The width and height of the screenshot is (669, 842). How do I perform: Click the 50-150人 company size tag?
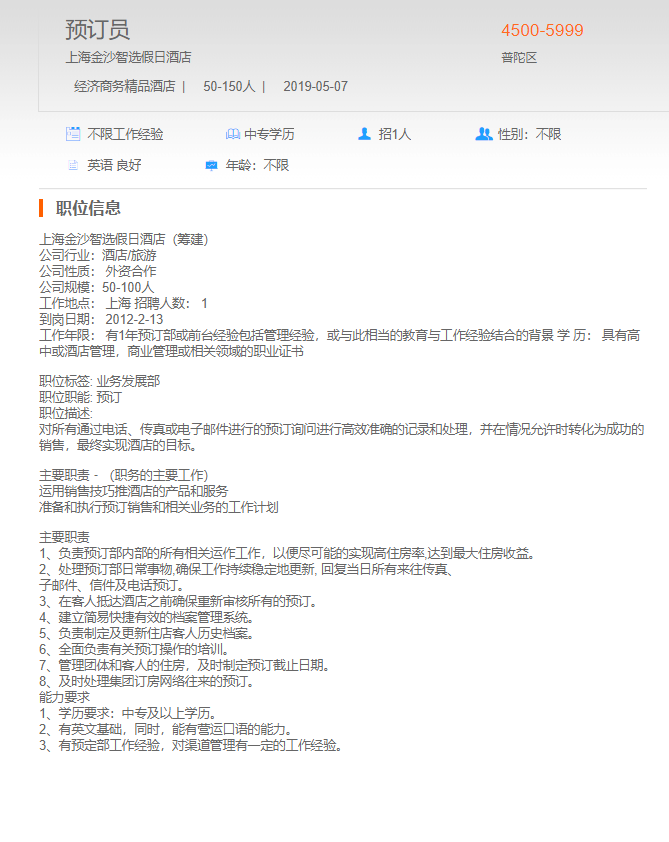tap(229, 86)
